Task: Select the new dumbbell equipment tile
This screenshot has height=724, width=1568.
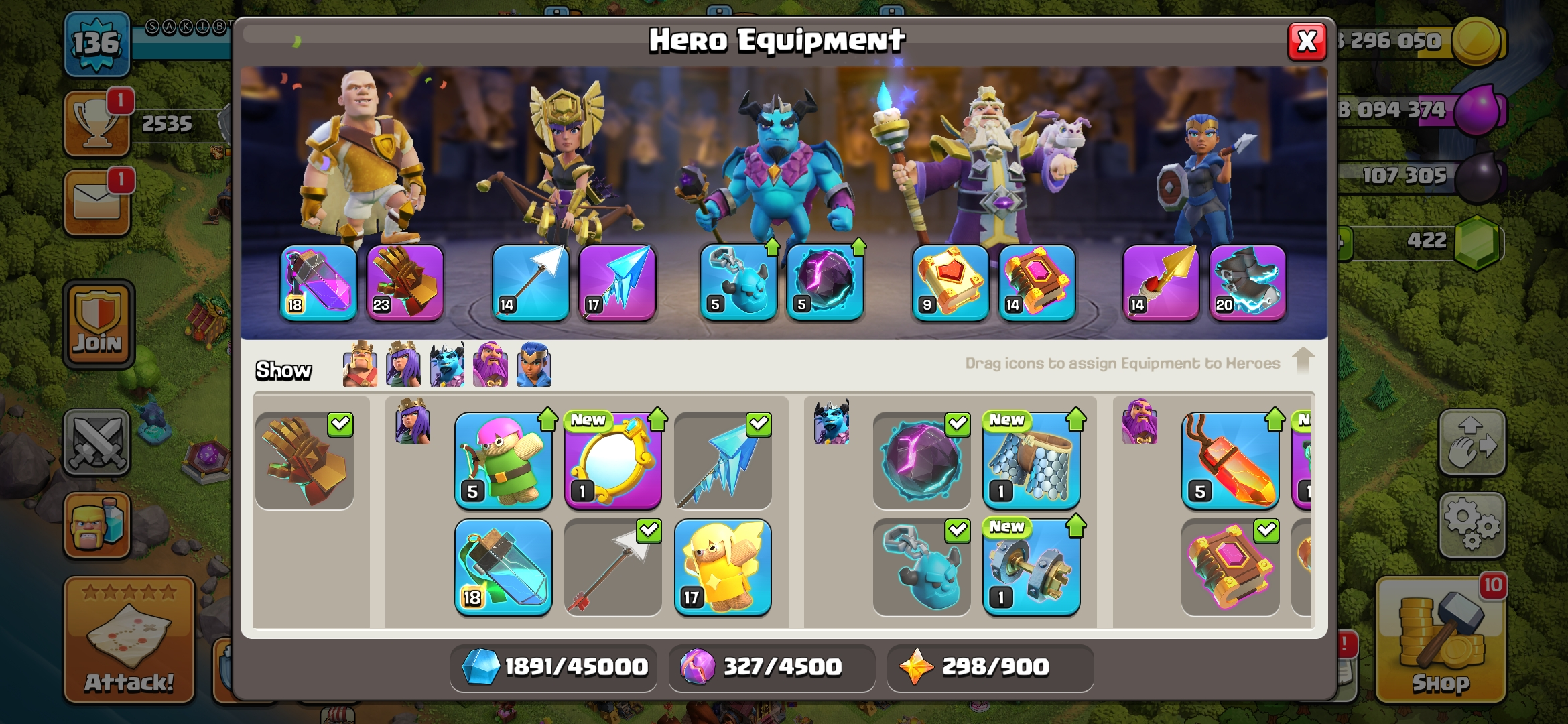Action: click(1031, 567)
